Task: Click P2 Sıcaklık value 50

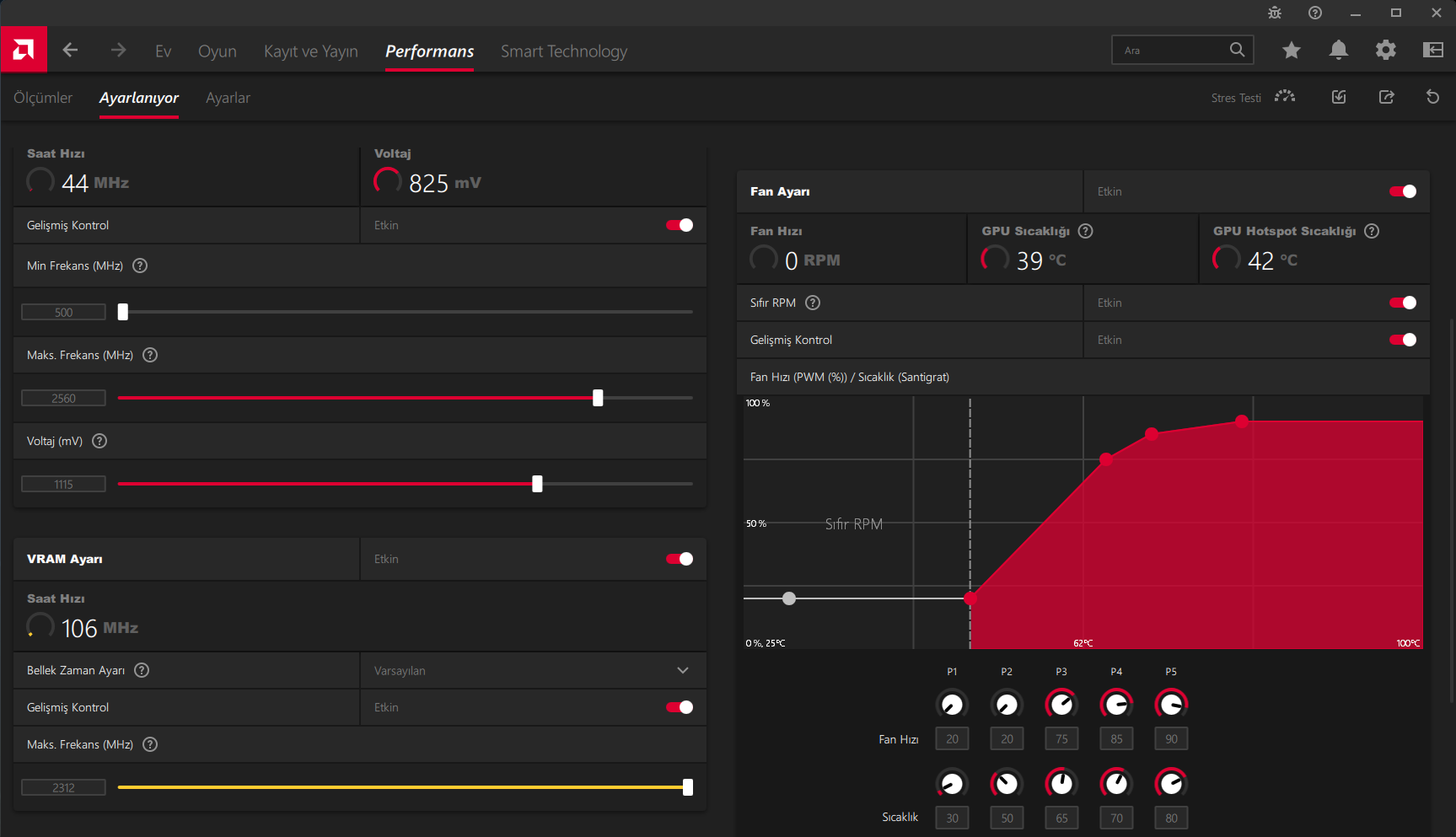Action: [x=1007, y=818]
